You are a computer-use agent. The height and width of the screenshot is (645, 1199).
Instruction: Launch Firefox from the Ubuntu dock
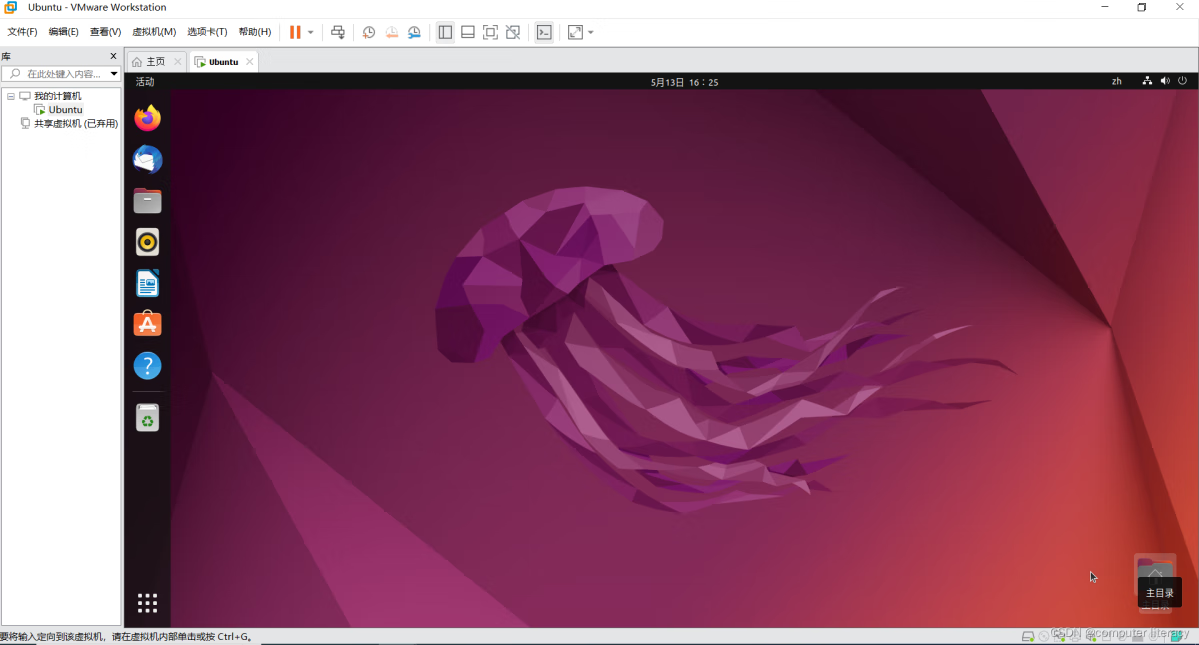pos(147,118)
